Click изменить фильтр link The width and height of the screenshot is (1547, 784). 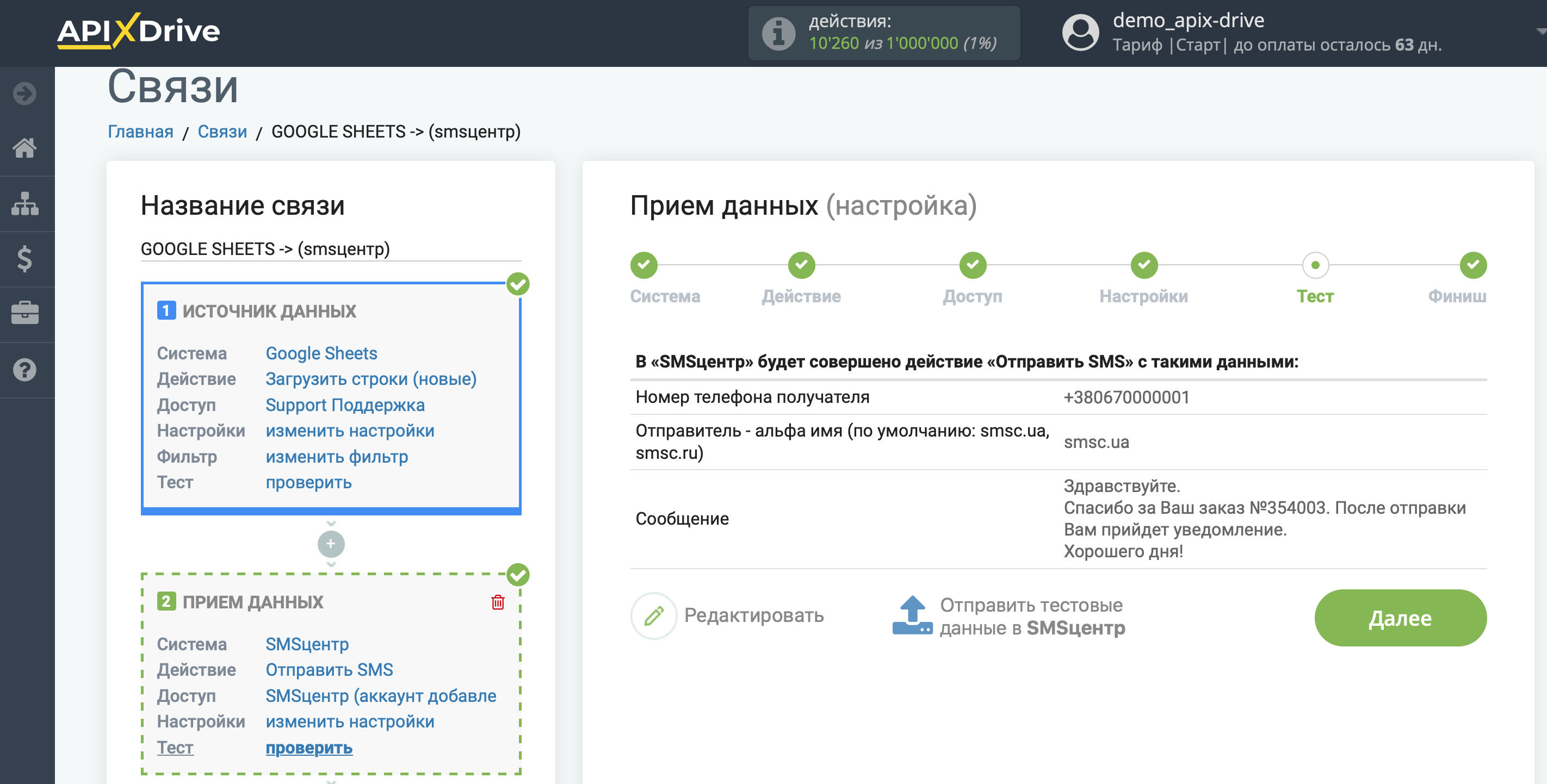click(x=336, y=456)
